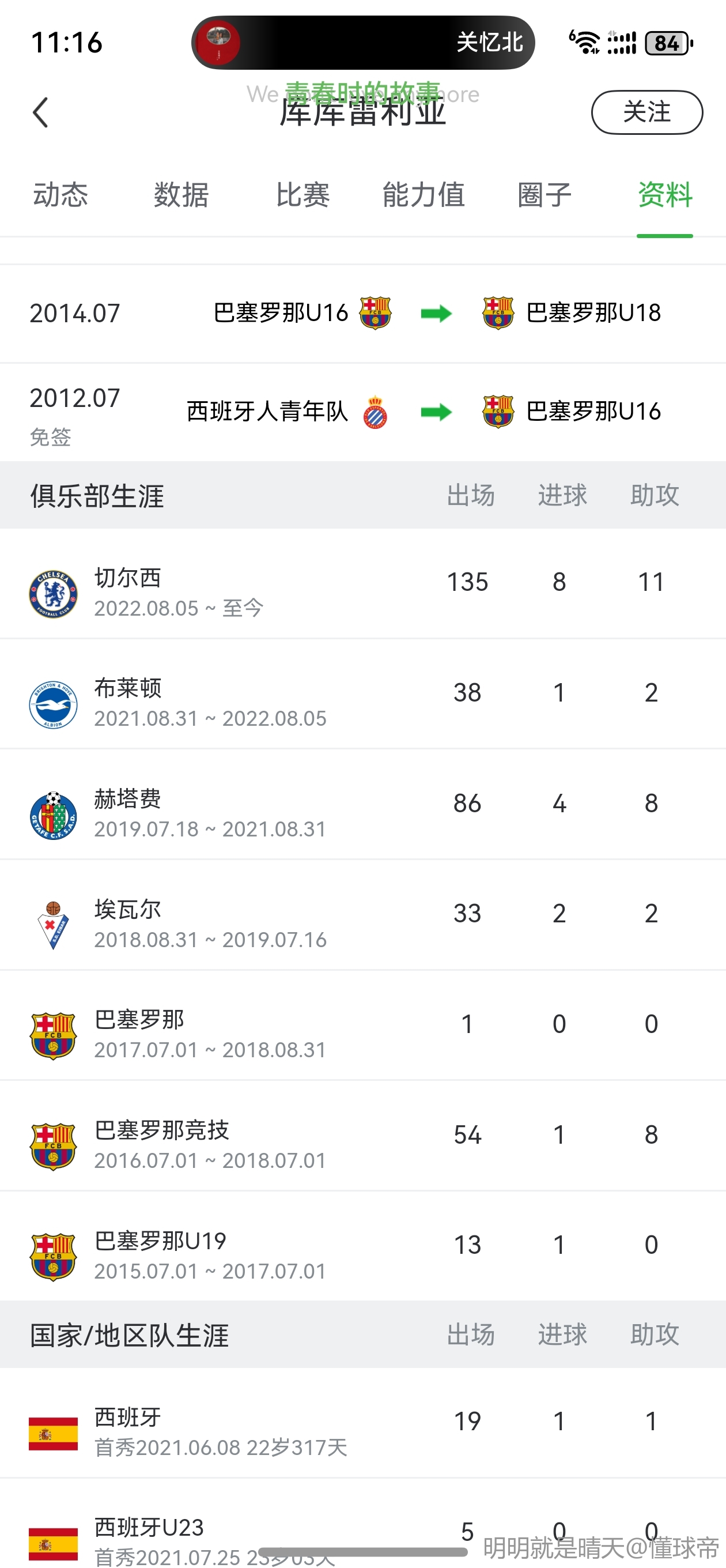The width and height of the screenshot is (726, 1568).
Task: Tap the Espanyol youth team crest
Action: [x=375, y=412]
